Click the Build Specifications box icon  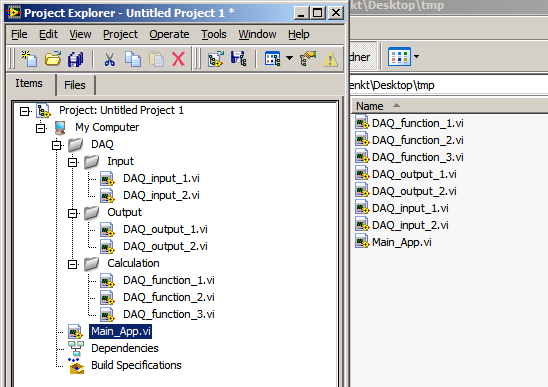(77, 366)
